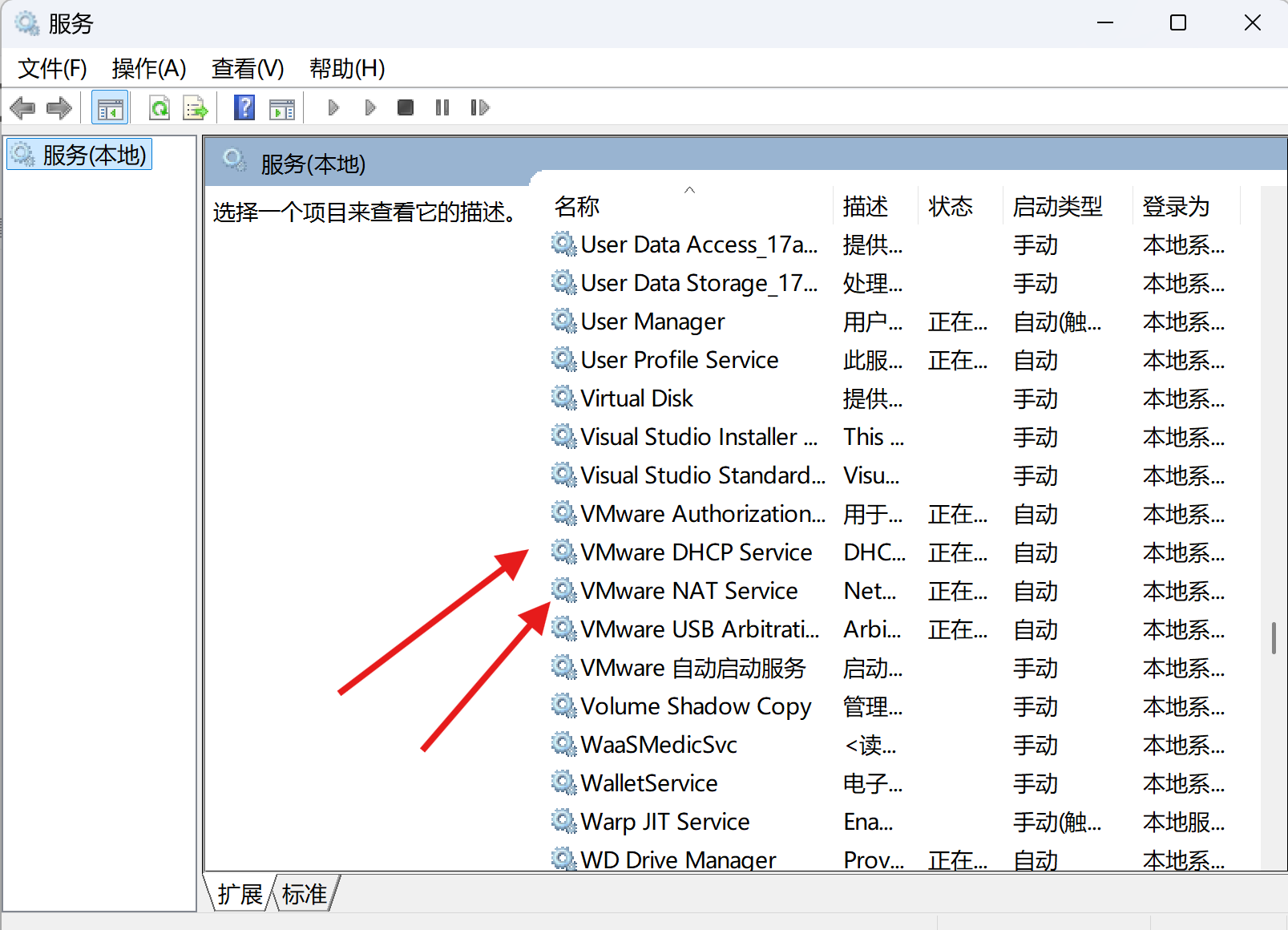Screen dimensions: 1288x930
Task: Select the Warp JIT Service row
Action: [894, 822]
